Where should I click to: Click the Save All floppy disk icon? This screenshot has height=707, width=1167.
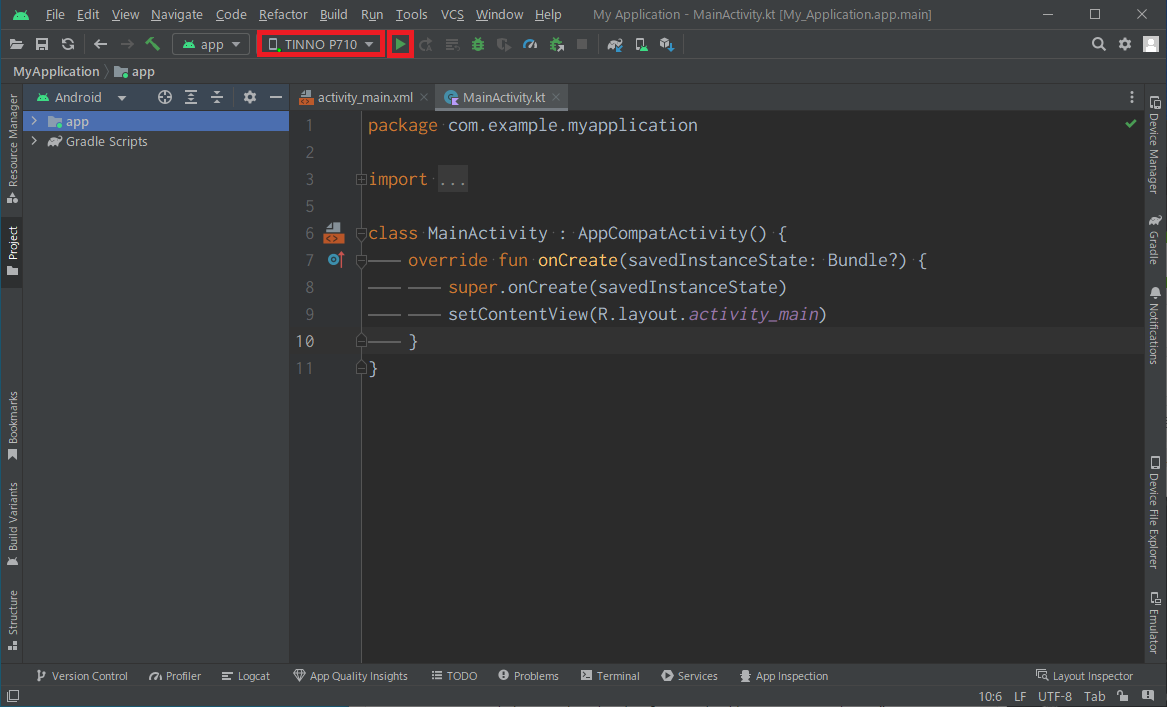click(42, 44)
